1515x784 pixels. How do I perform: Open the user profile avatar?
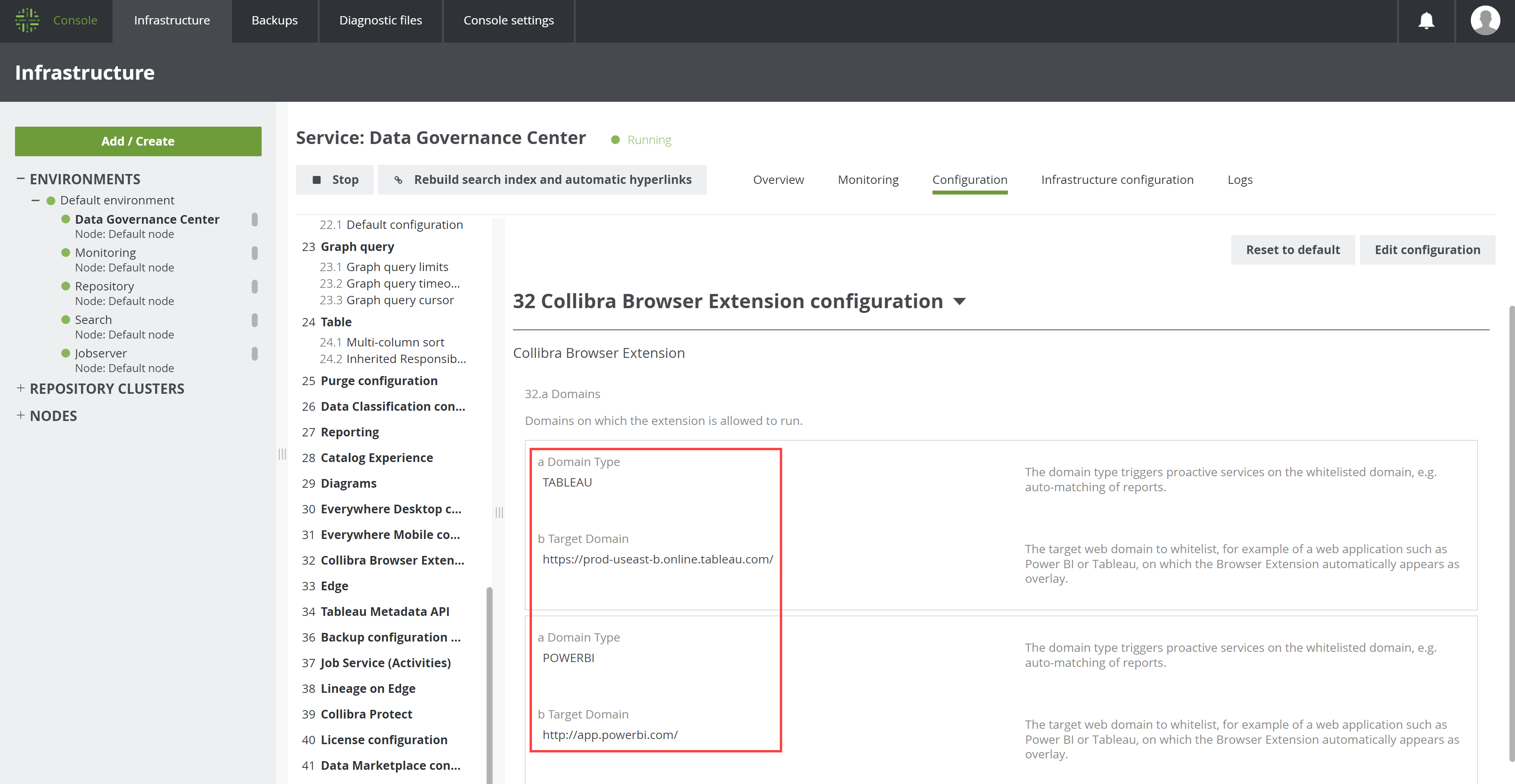tap(1485, 21)
